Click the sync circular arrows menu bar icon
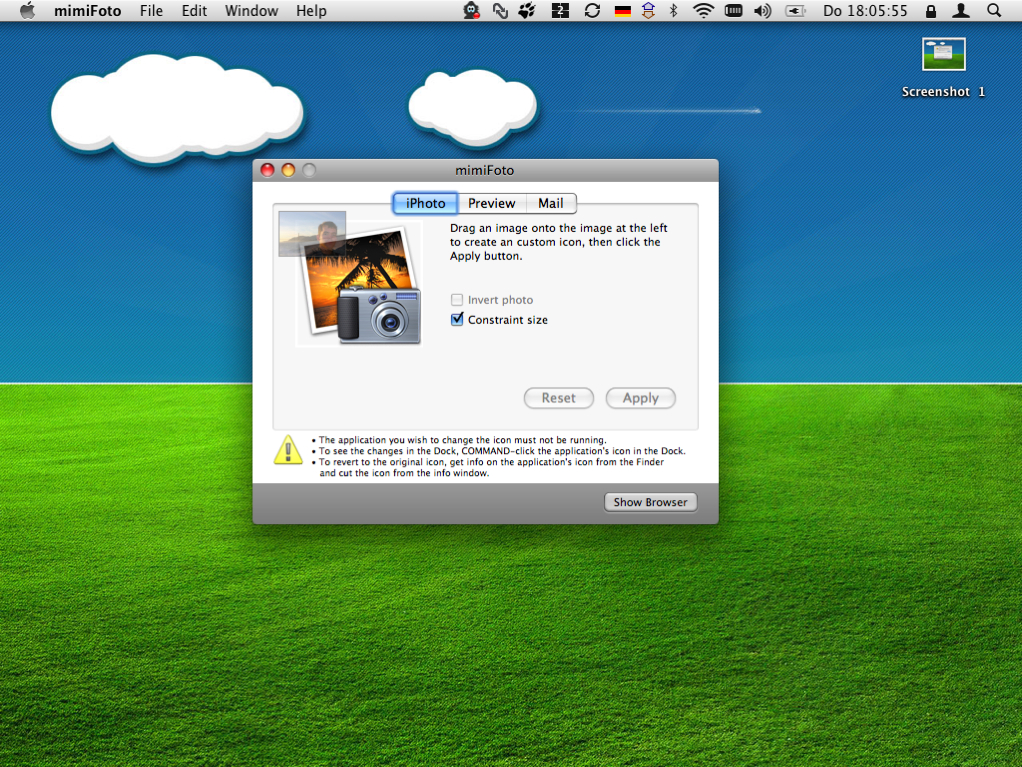 tap(592, 10)
